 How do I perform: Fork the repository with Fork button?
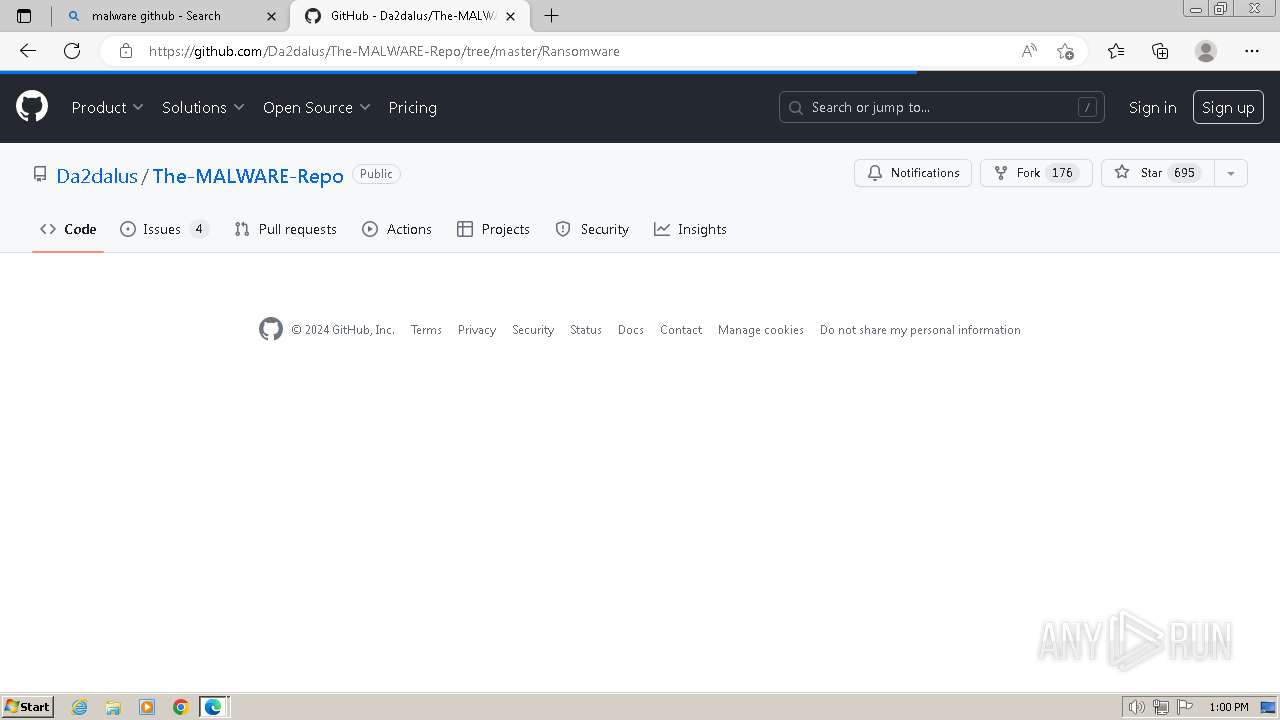tap(1036, 173)
